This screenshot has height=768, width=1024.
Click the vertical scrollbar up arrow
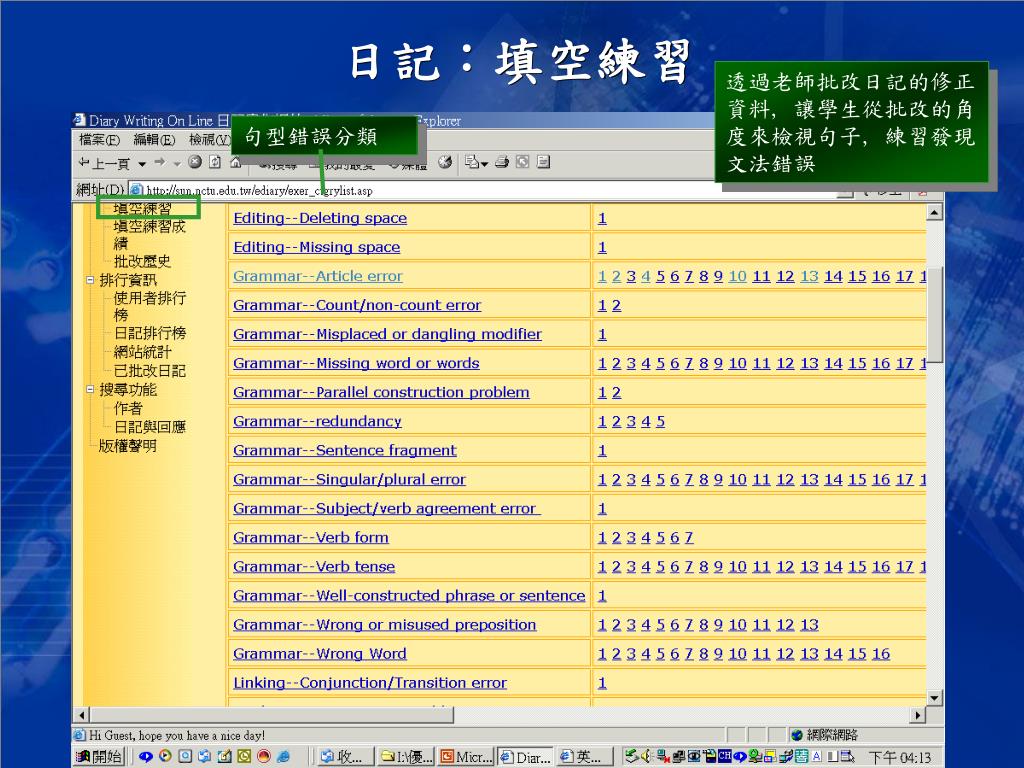tap(935, 212)
